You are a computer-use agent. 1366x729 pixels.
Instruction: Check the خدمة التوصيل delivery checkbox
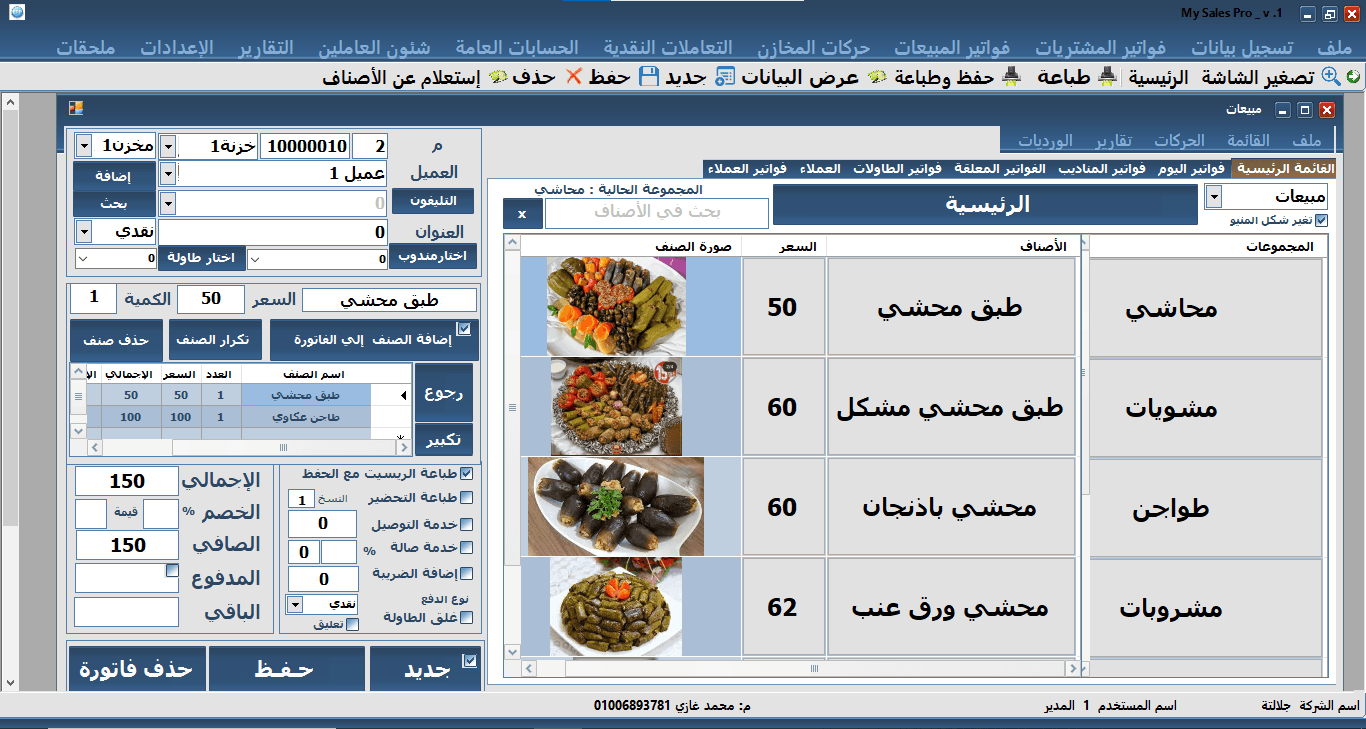[467, 523]
